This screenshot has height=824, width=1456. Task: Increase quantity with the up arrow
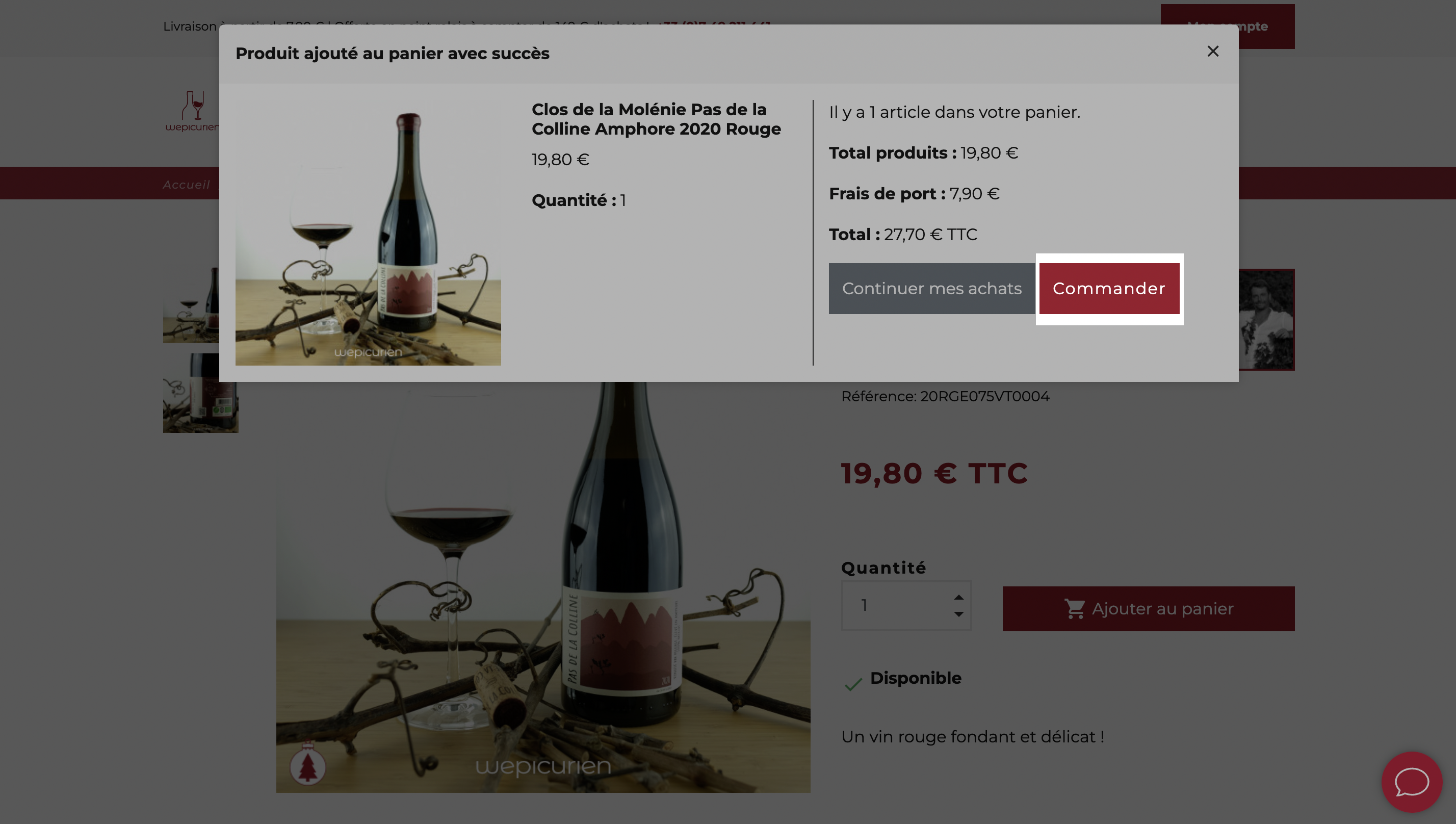[957, 597]
